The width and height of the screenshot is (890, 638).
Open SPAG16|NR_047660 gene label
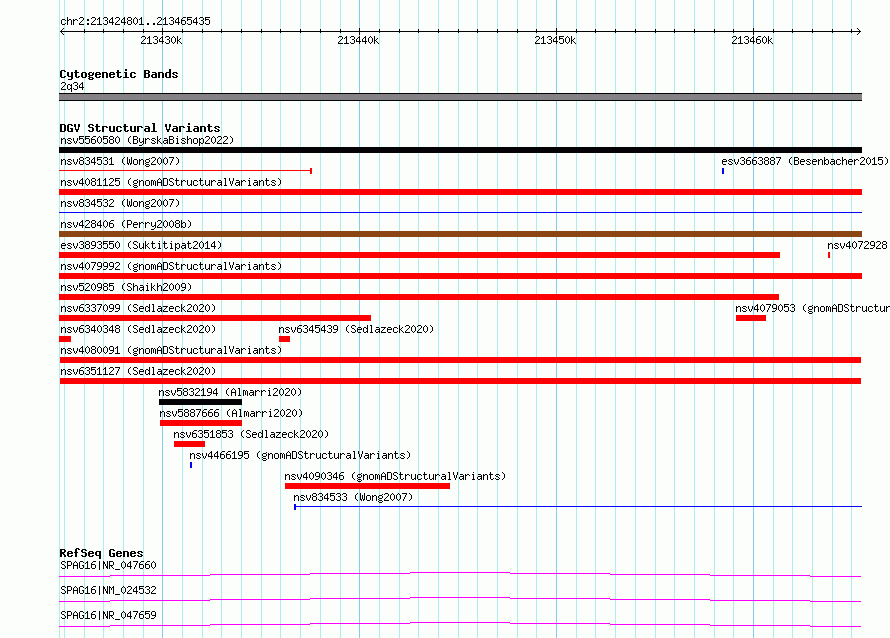coord(108,565)
